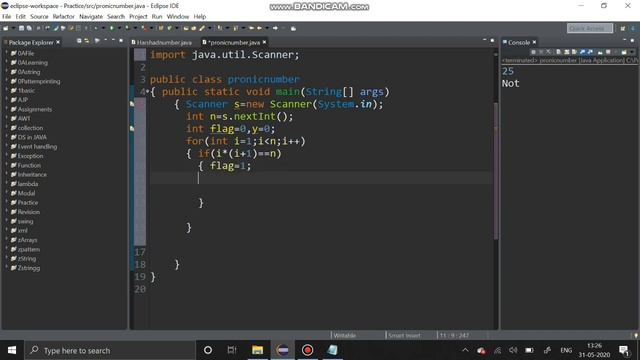Toggle Show Console on Standard Out change

(x=582, y=52)
